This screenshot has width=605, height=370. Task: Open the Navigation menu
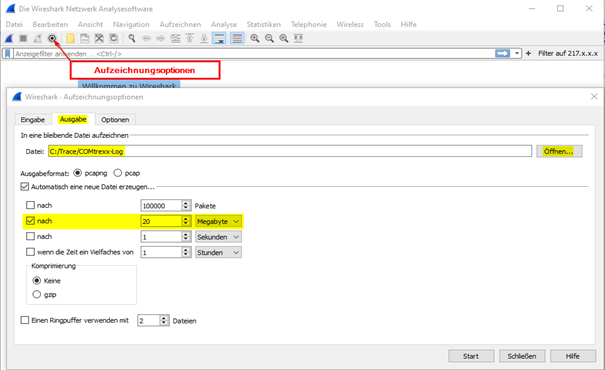[x=131, y=24]
